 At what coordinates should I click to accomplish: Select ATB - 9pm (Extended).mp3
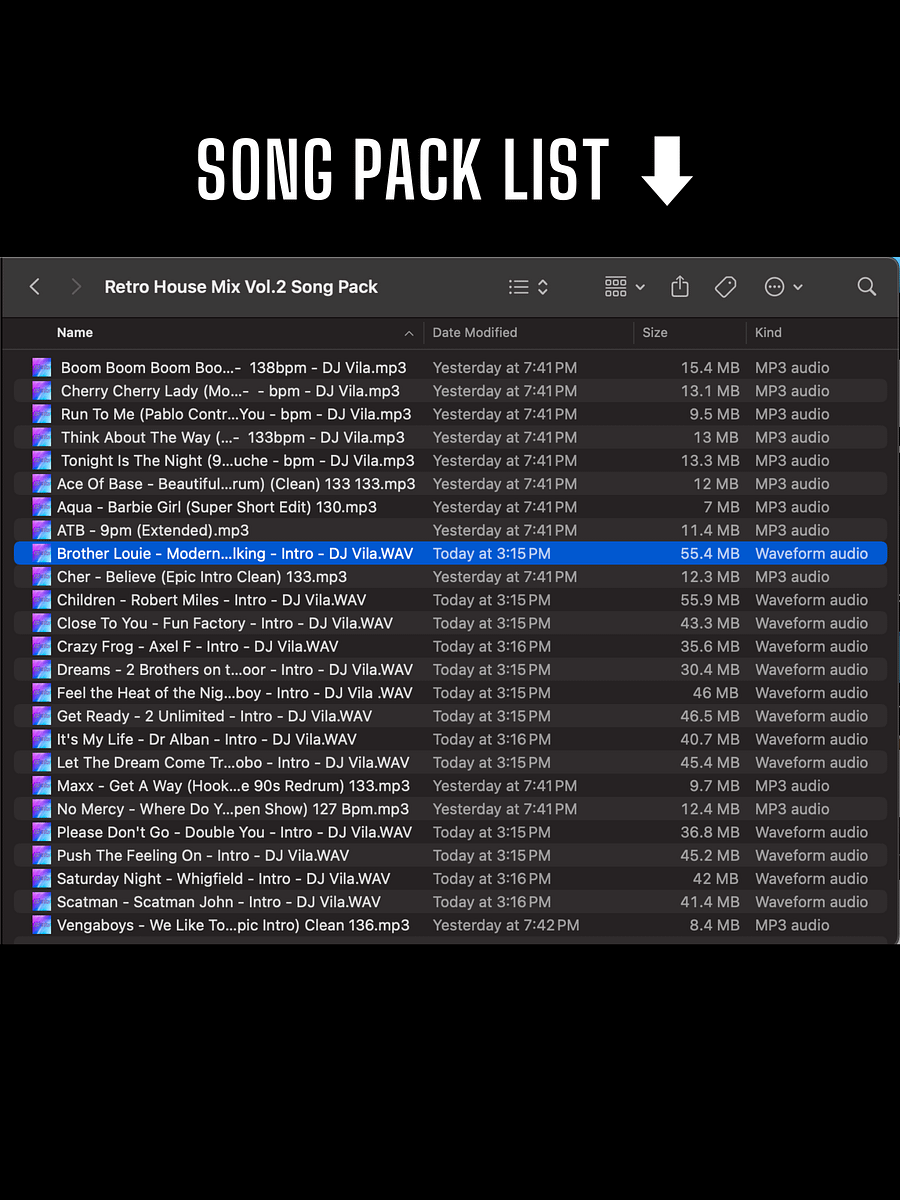pos(450,530)
